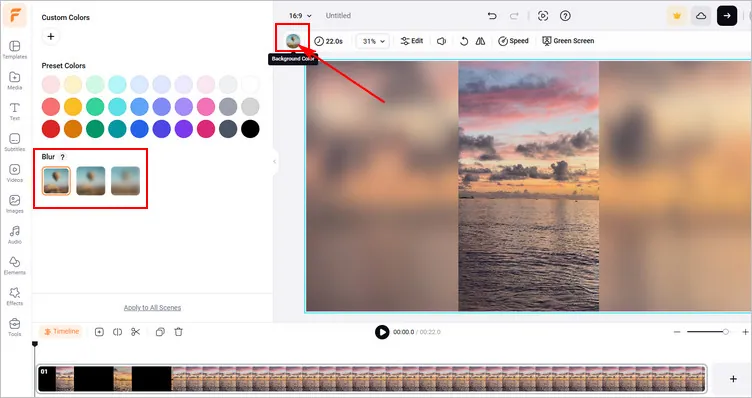
Task: Open the 31% zoom dropdown
Action: [x=373, y=41]
